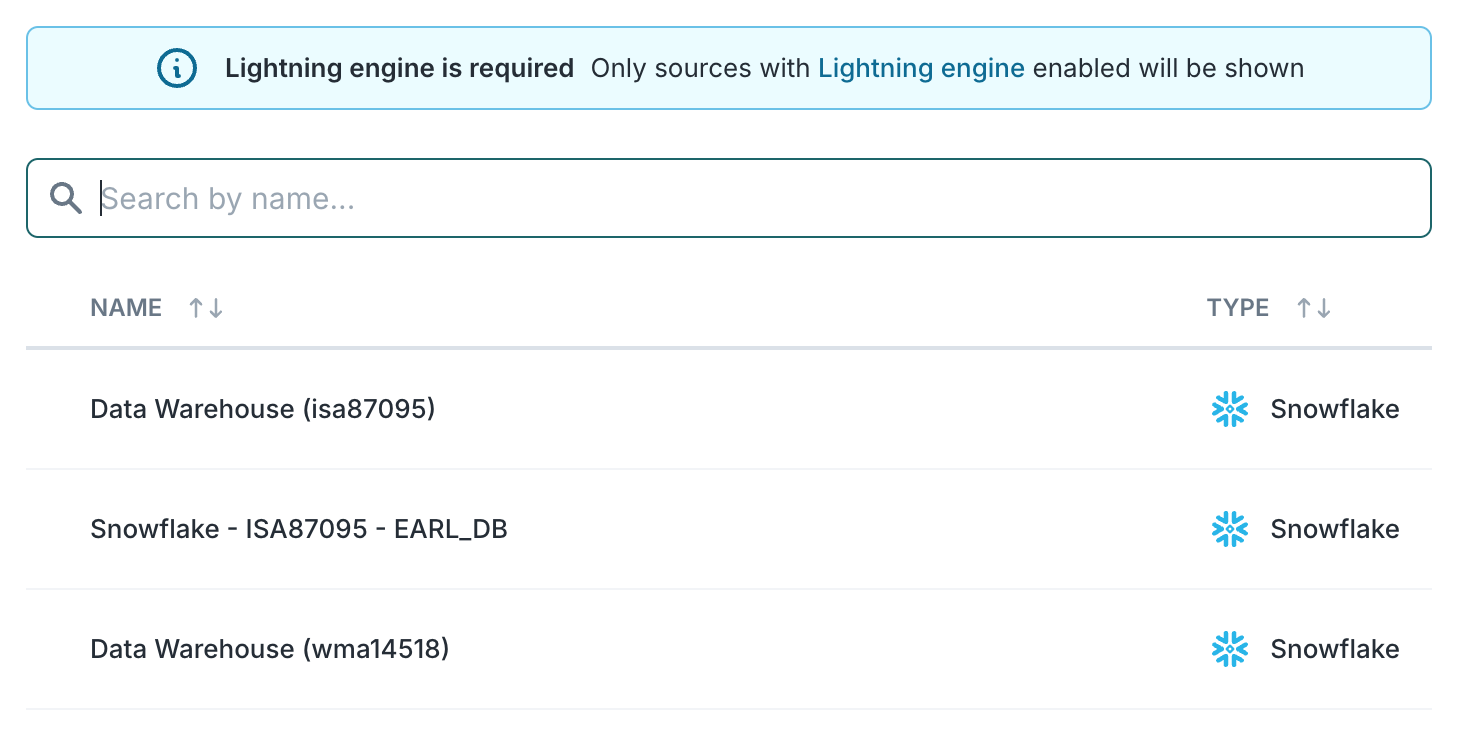Click Snowflake logo in the EARL_DB row

point(1230,529)
